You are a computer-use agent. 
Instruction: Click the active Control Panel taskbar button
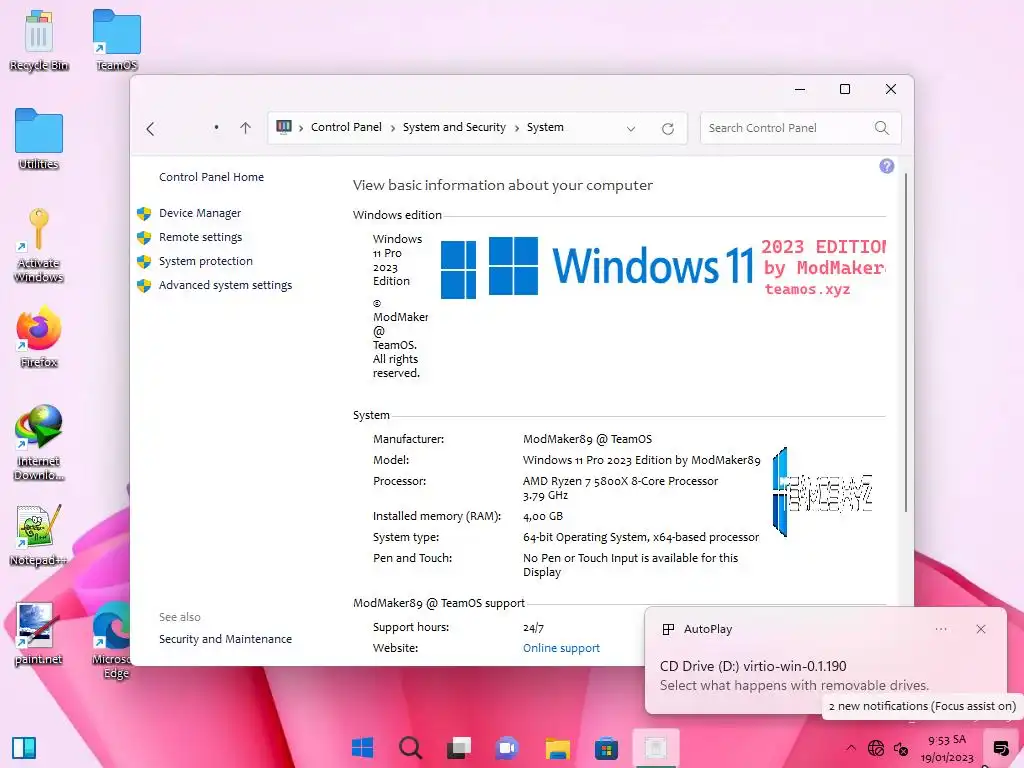[656, 748]
